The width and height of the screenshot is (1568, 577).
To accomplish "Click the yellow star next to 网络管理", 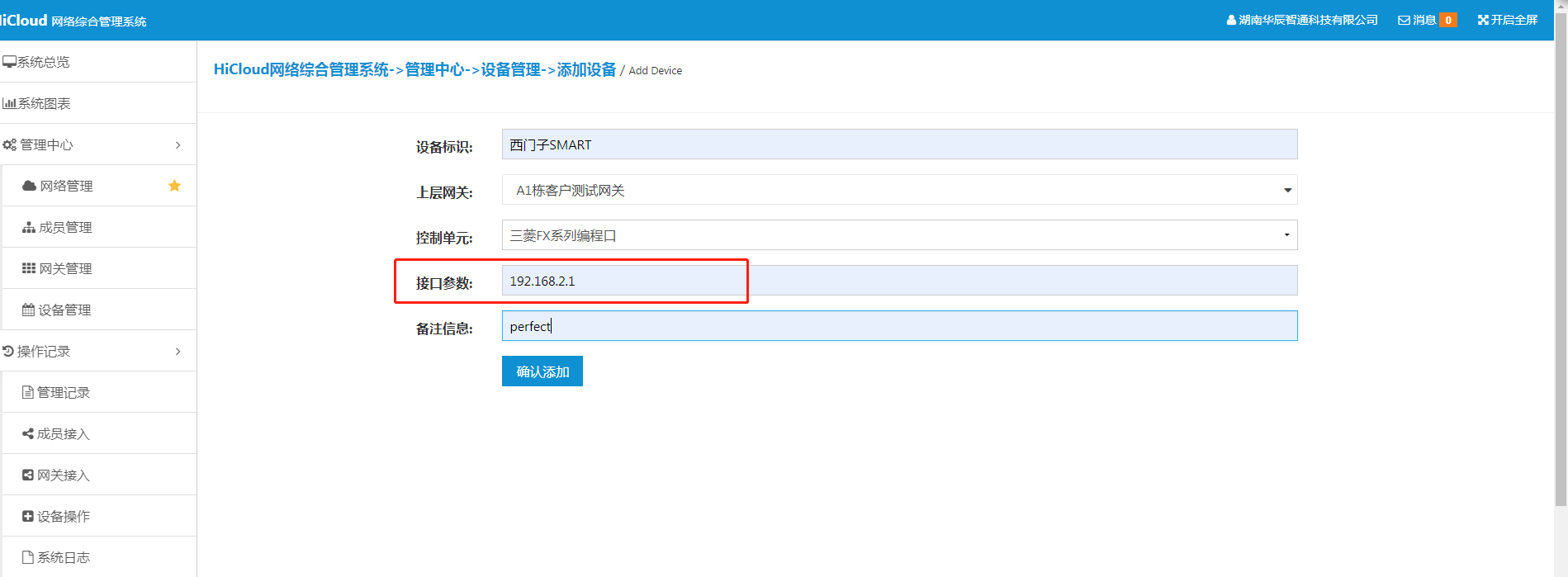I will coord(174,186).
